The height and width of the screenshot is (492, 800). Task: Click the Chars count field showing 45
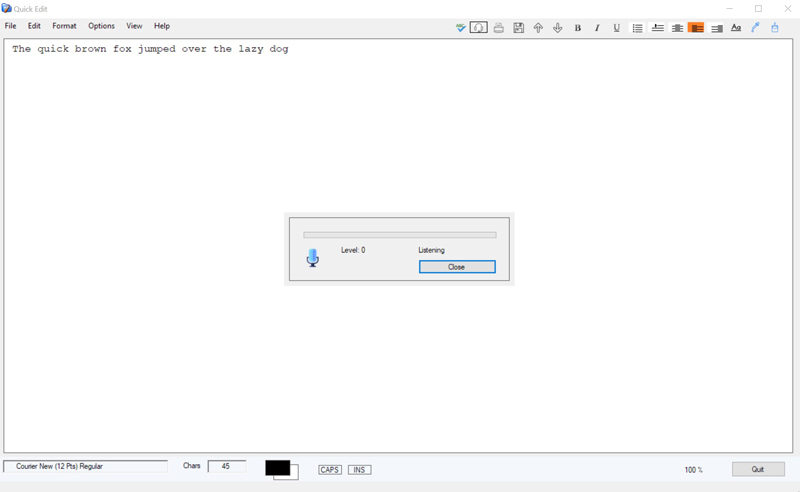227,466
